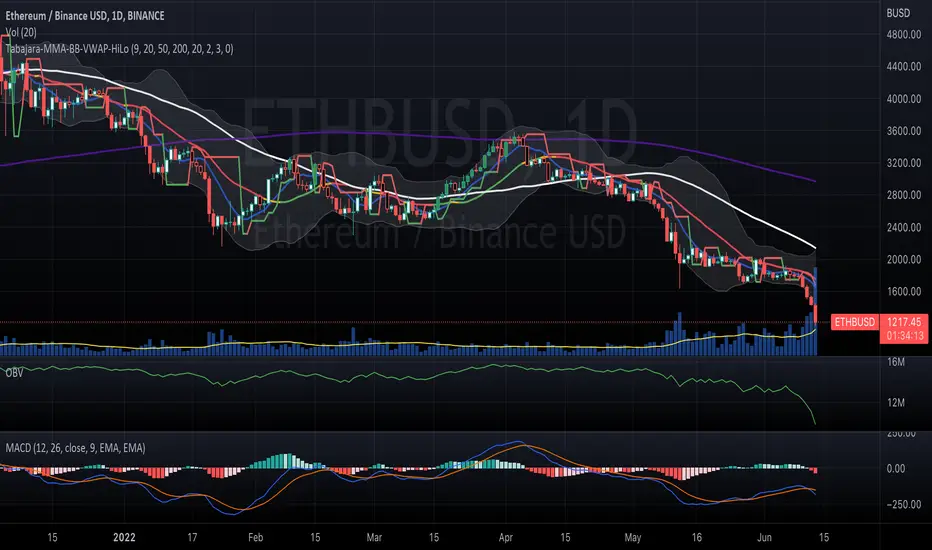This screenshot has height=550, width=932.
Task: Click the 16M OBV axis label
Action: pyautogui.click(x=896, y=362)
